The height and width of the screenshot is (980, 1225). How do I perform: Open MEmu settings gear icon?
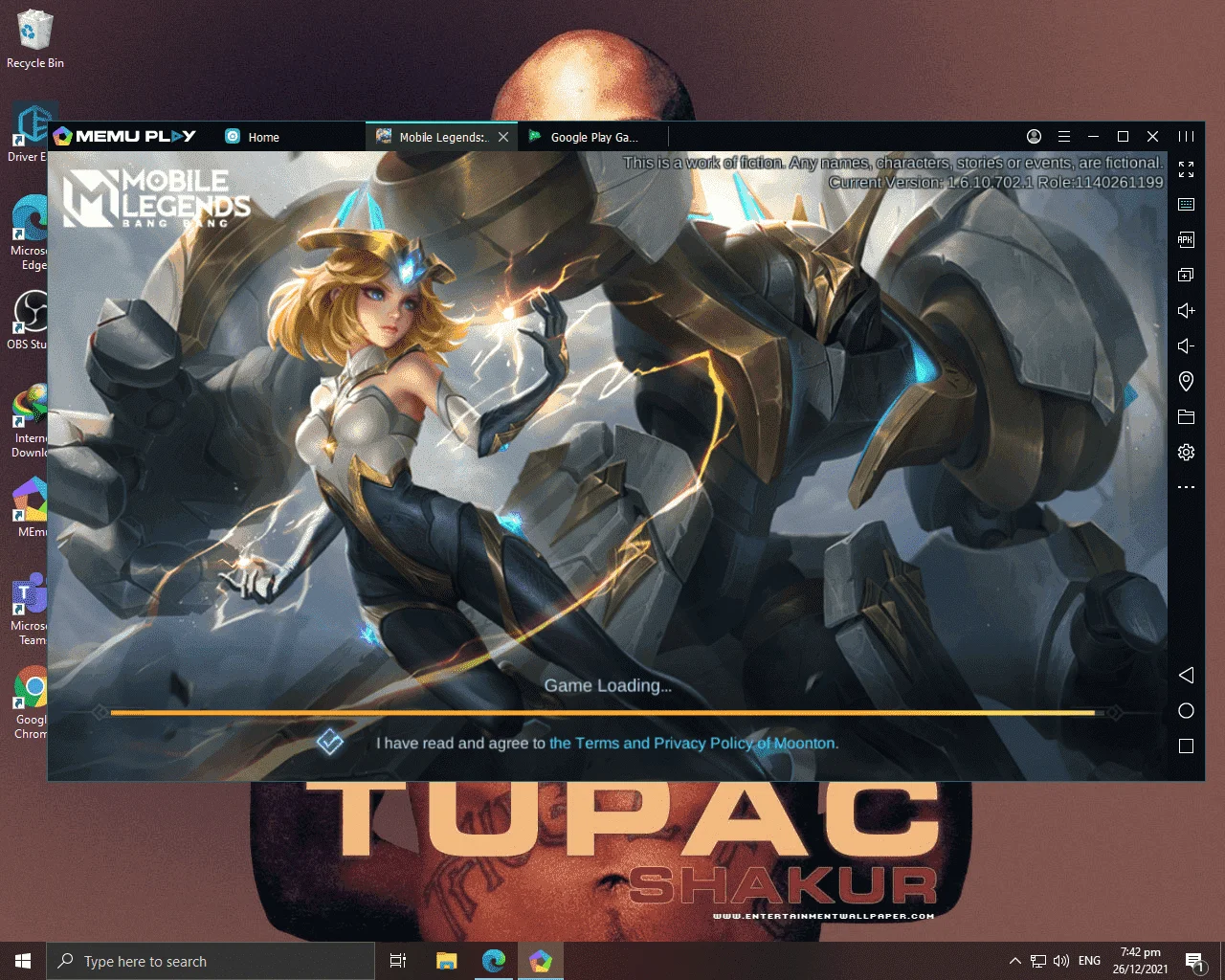pos(1186,452)
